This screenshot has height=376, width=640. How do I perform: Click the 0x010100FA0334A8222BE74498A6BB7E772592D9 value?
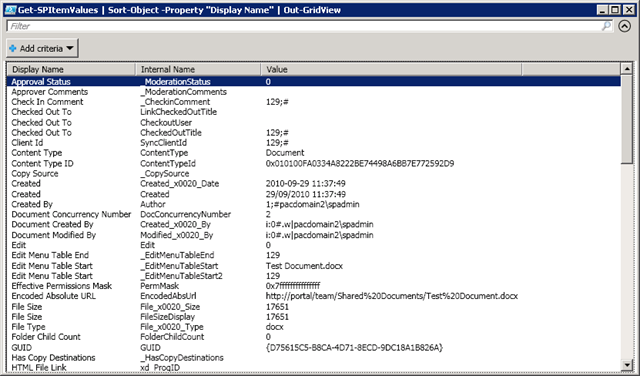click(x=360, y=163)
